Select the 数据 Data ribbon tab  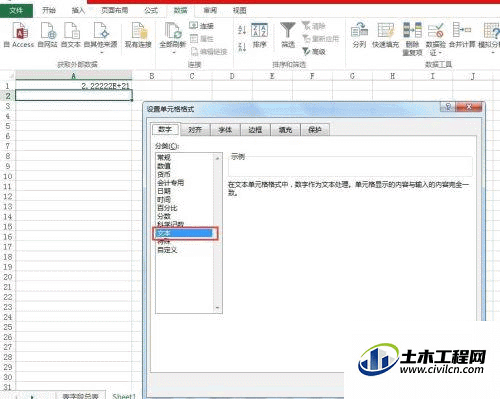(x=180, y=11)
